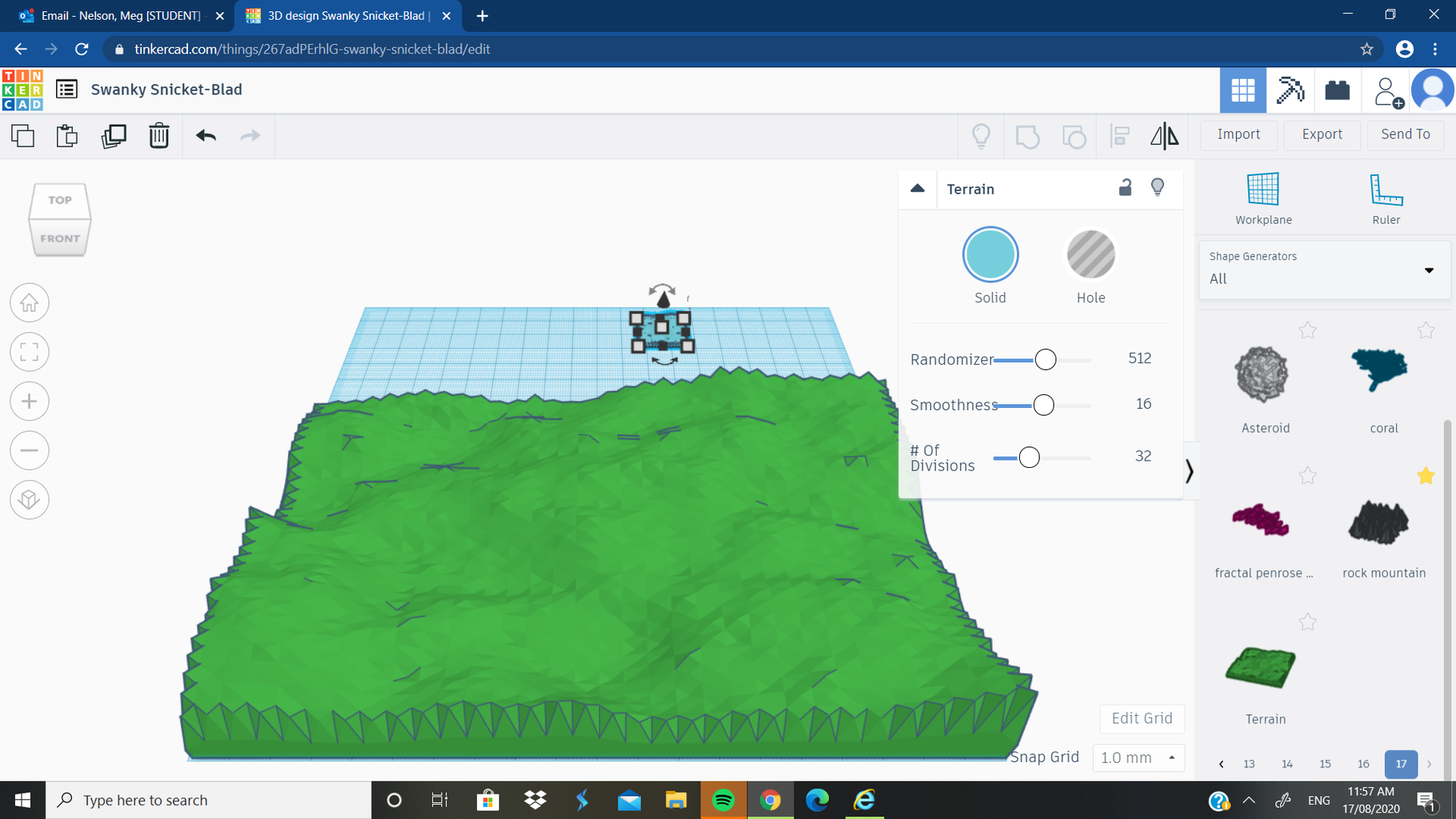Open the Align tool

[1119, 136]
